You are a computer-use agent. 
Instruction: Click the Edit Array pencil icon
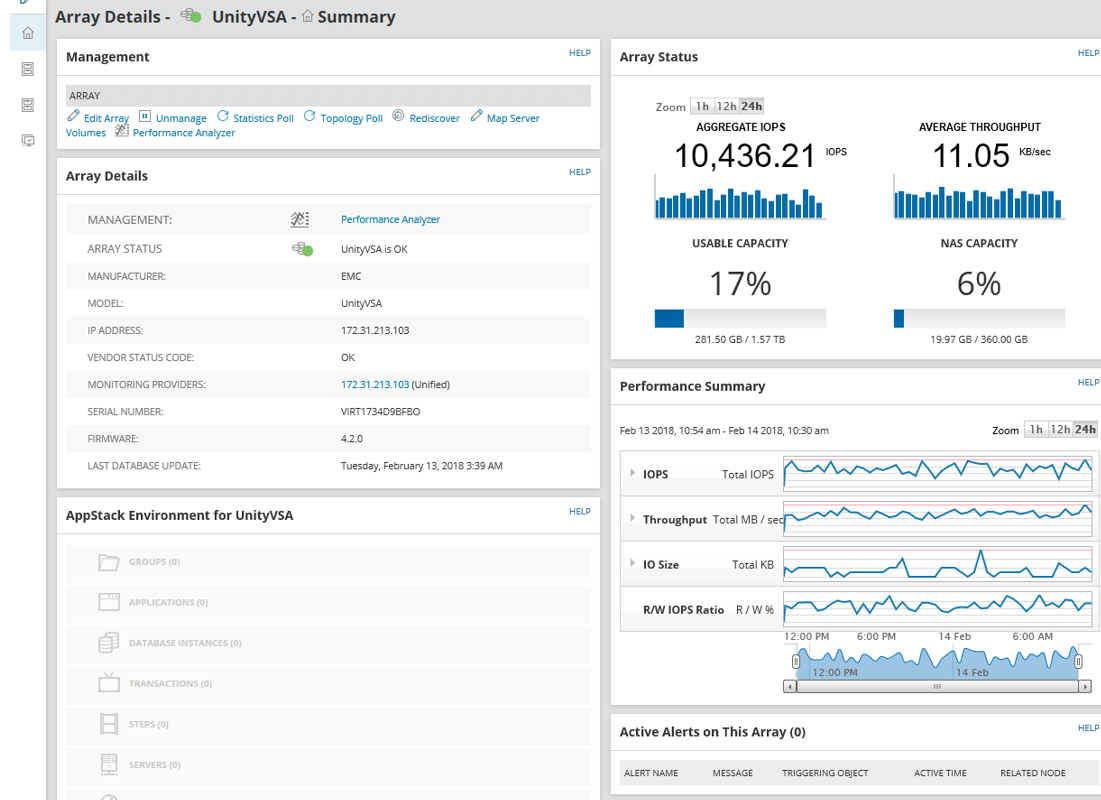pyautogui.click(x=74, y=117)
